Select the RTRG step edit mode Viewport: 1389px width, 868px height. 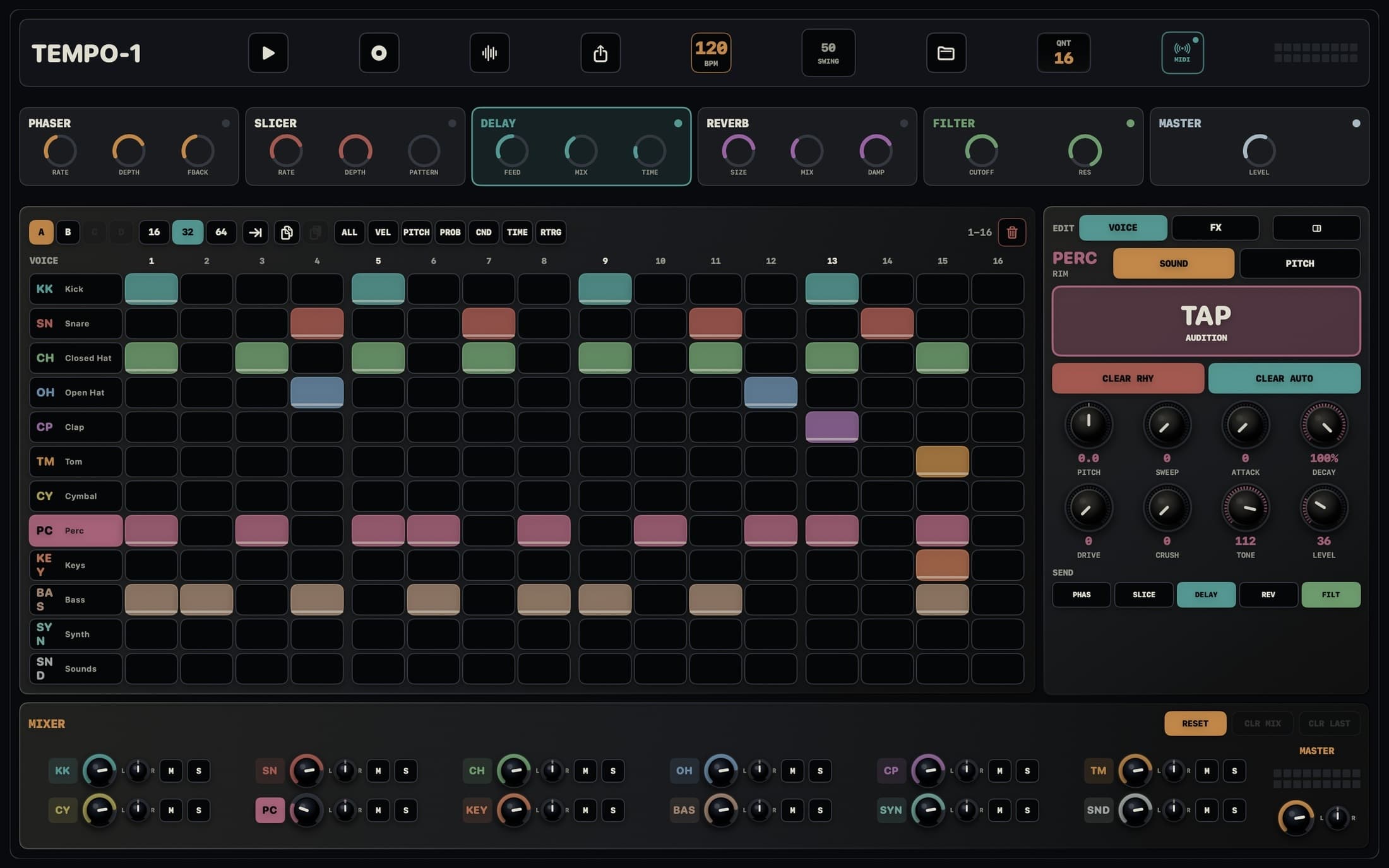tap(551, 232)
